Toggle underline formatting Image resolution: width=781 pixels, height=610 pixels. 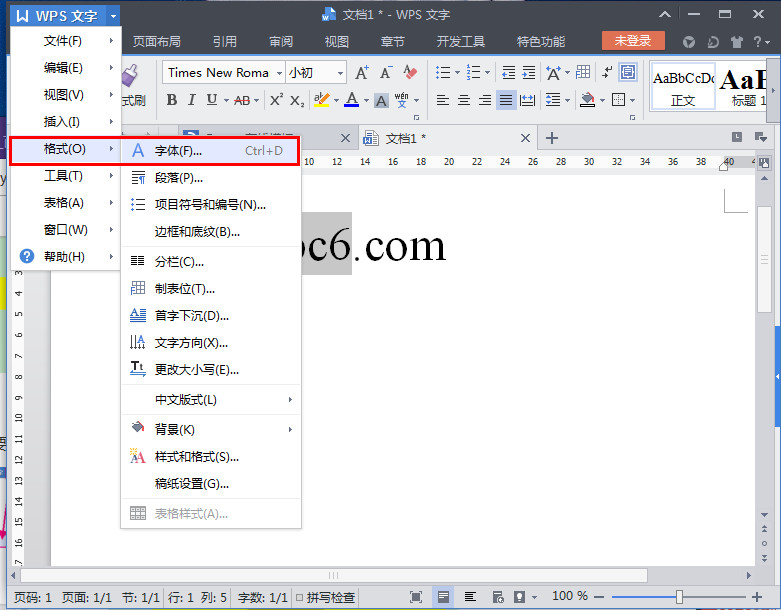coord(211,100)
